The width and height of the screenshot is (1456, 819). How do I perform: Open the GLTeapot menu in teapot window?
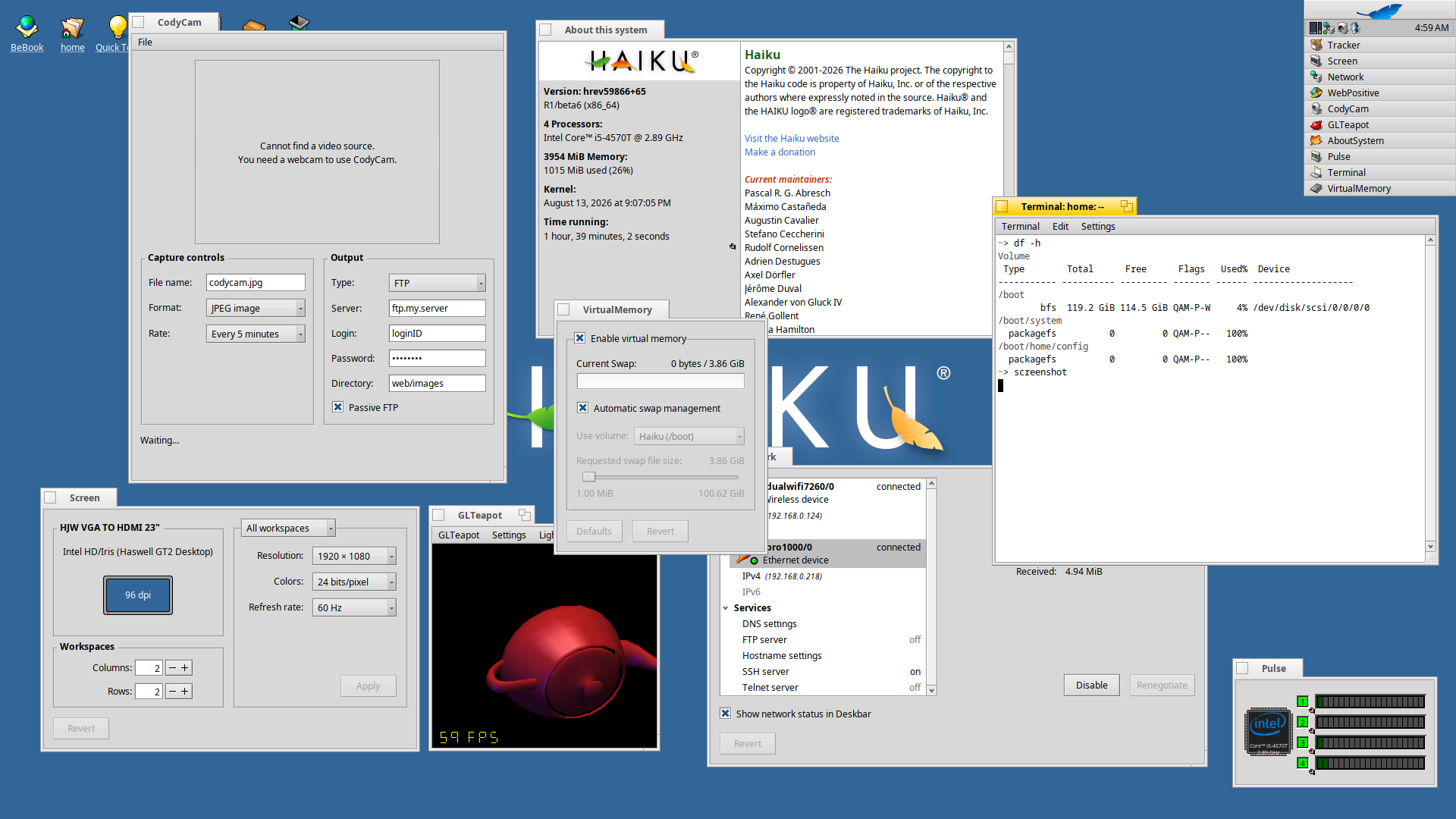pyautogui.click(x=459, y=535)
